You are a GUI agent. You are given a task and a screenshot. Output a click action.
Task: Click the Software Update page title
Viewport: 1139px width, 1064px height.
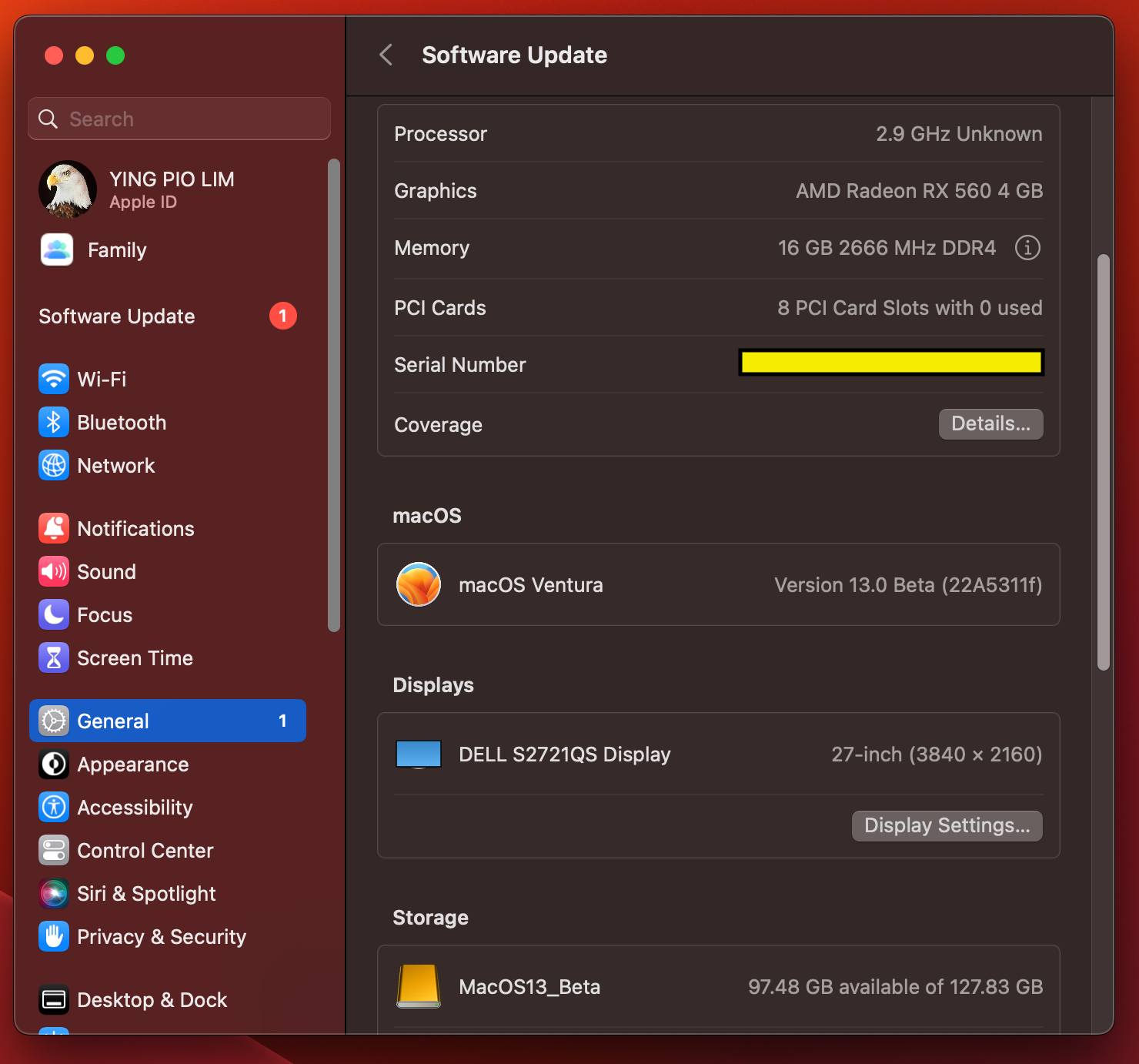click(x=514, y=55)
